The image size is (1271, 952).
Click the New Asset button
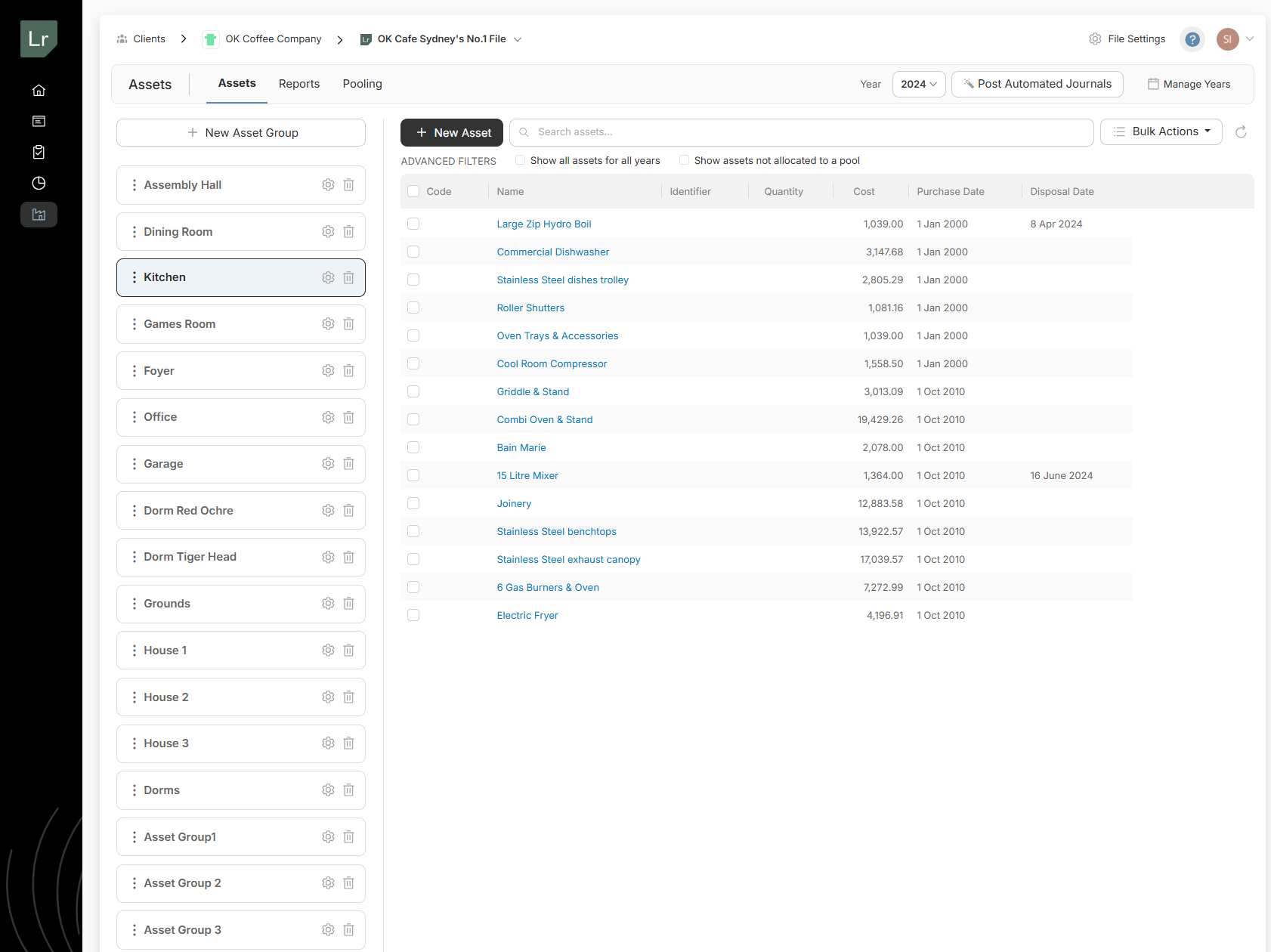(452, 133)
